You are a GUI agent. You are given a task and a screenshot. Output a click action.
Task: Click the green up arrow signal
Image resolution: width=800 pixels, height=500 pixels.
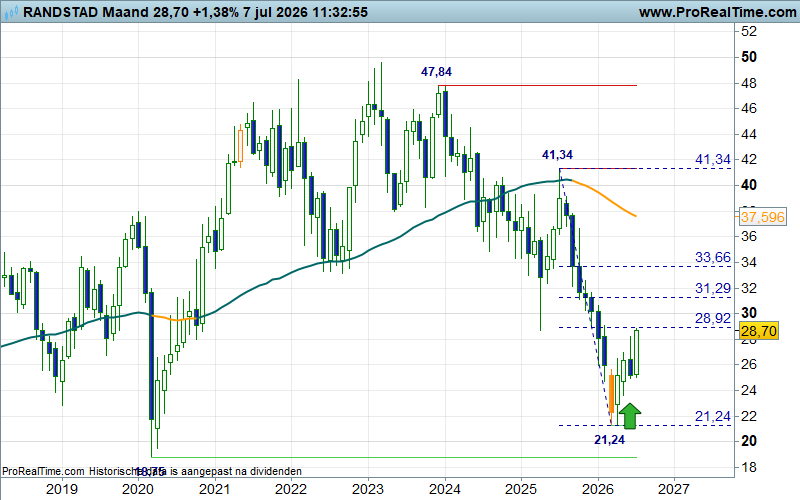630,415
